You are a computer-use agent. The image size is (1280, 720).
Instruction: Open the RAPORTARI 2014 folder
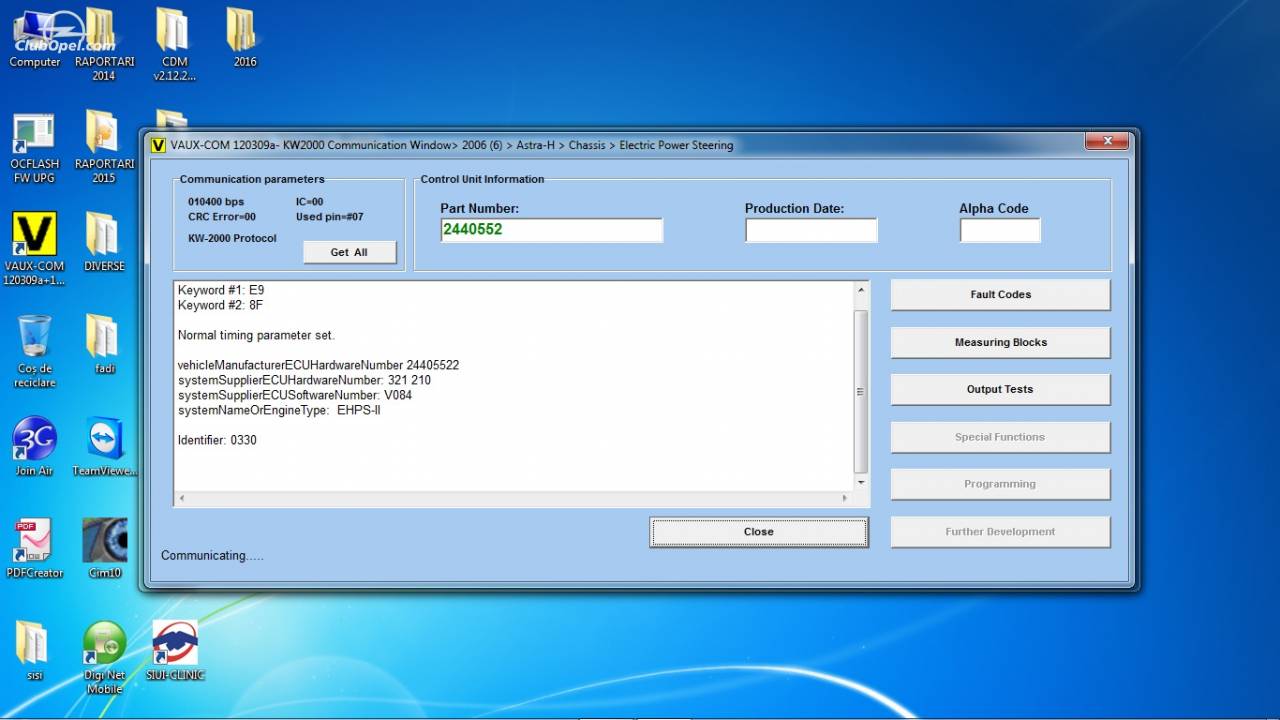tap(104, 44)
